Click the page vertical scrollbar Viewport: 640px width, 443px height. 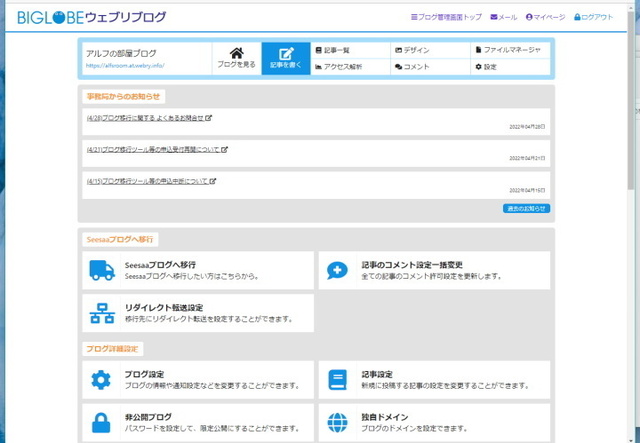pyautogui.click(x=631, y=102)
